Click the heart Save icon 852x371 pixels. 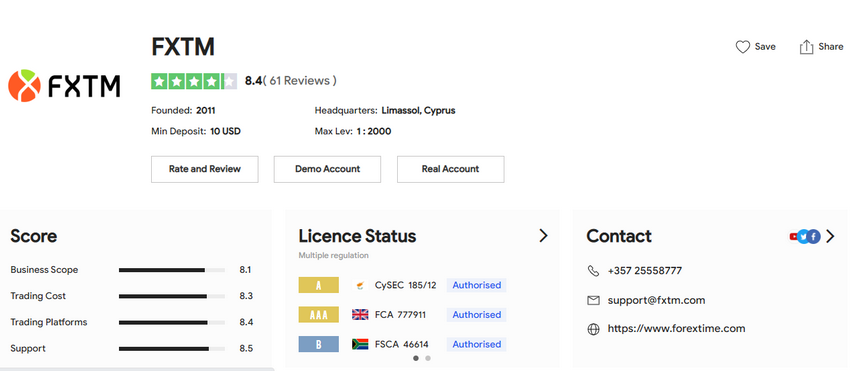pyautogui.click(x=742, y=47)
